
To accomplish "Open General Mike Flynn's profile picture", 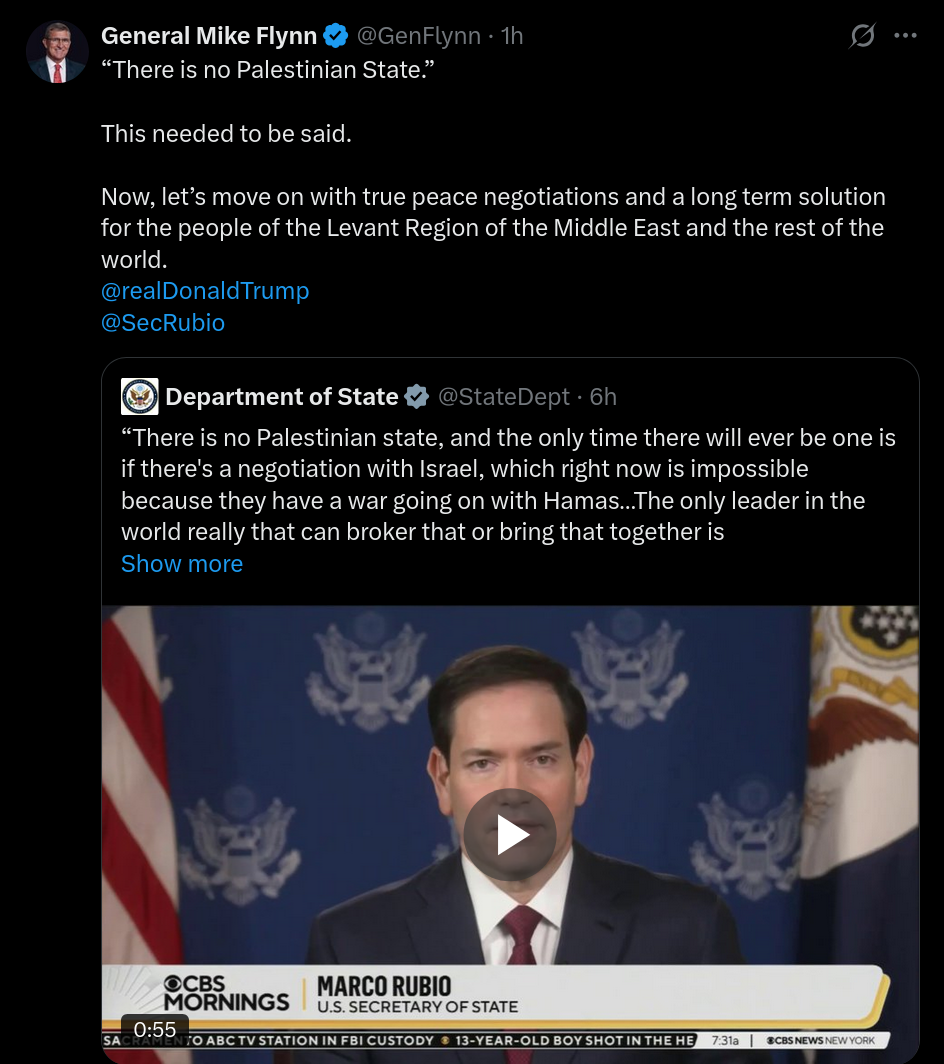I will tap(57, 52).
